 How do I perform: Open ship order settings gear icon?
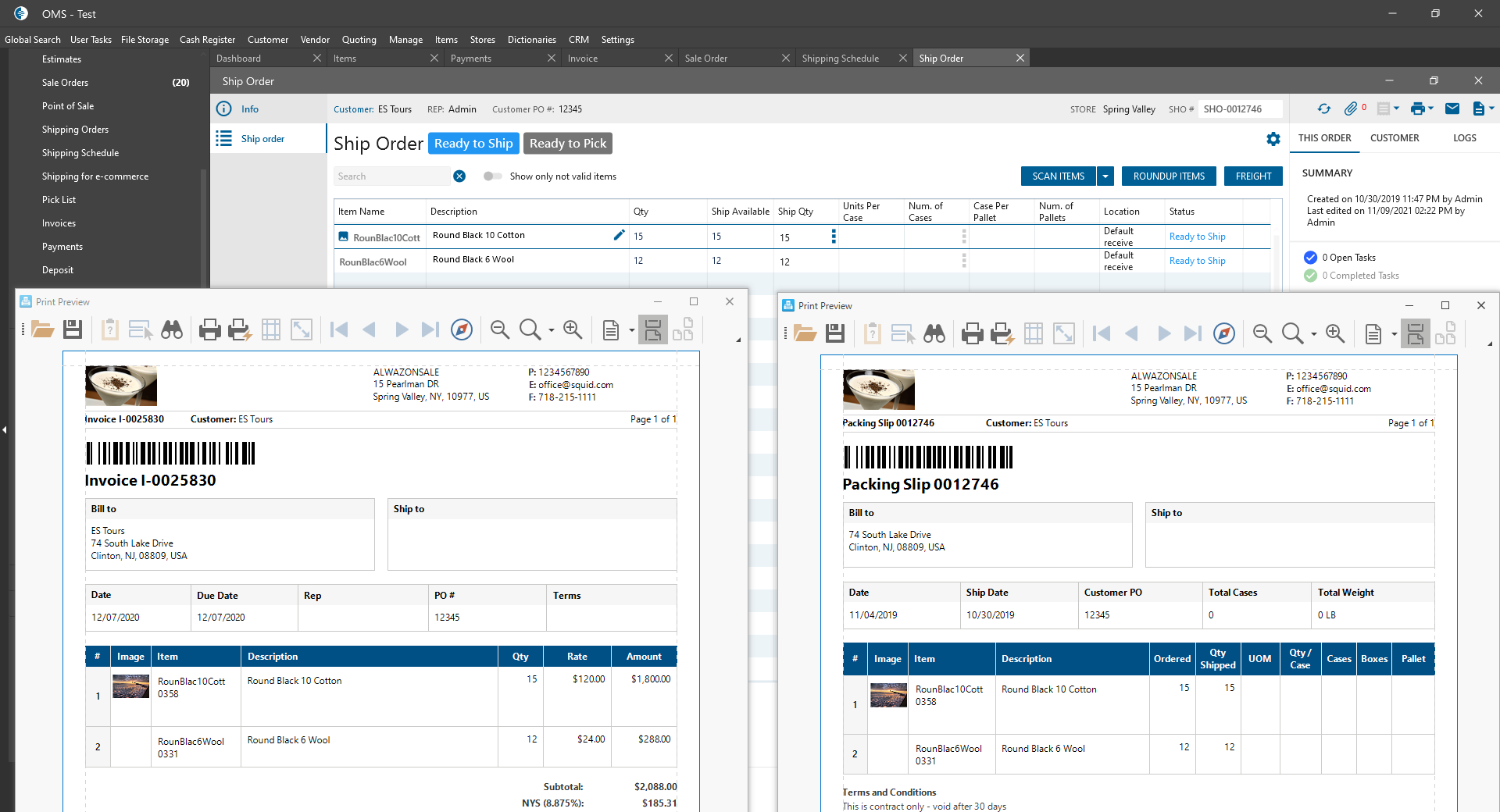coord(1273,139)
